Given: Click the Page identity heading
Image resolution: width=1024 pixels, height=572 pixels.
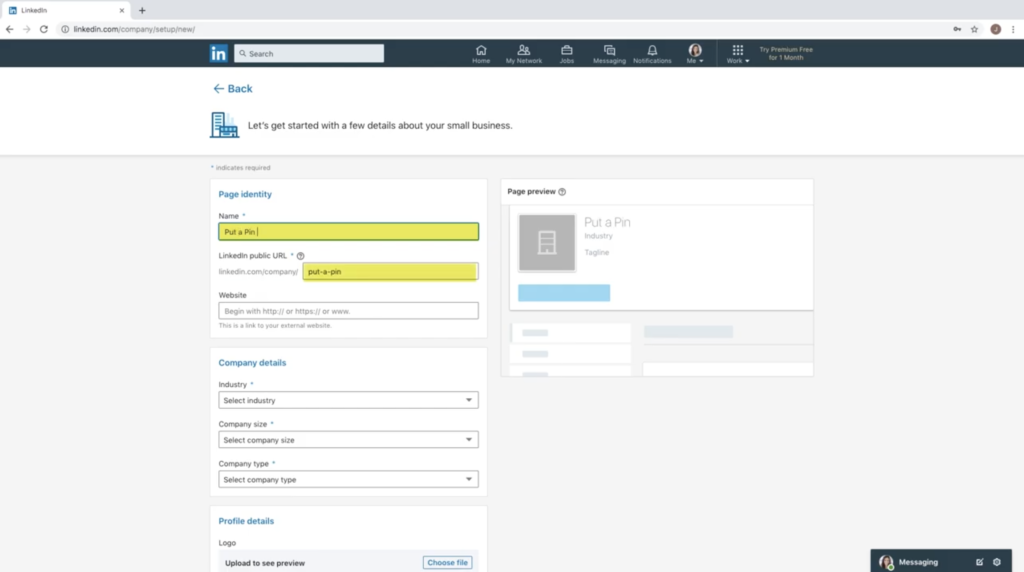Looking at the screenshot, I should (x=245, y=195).
